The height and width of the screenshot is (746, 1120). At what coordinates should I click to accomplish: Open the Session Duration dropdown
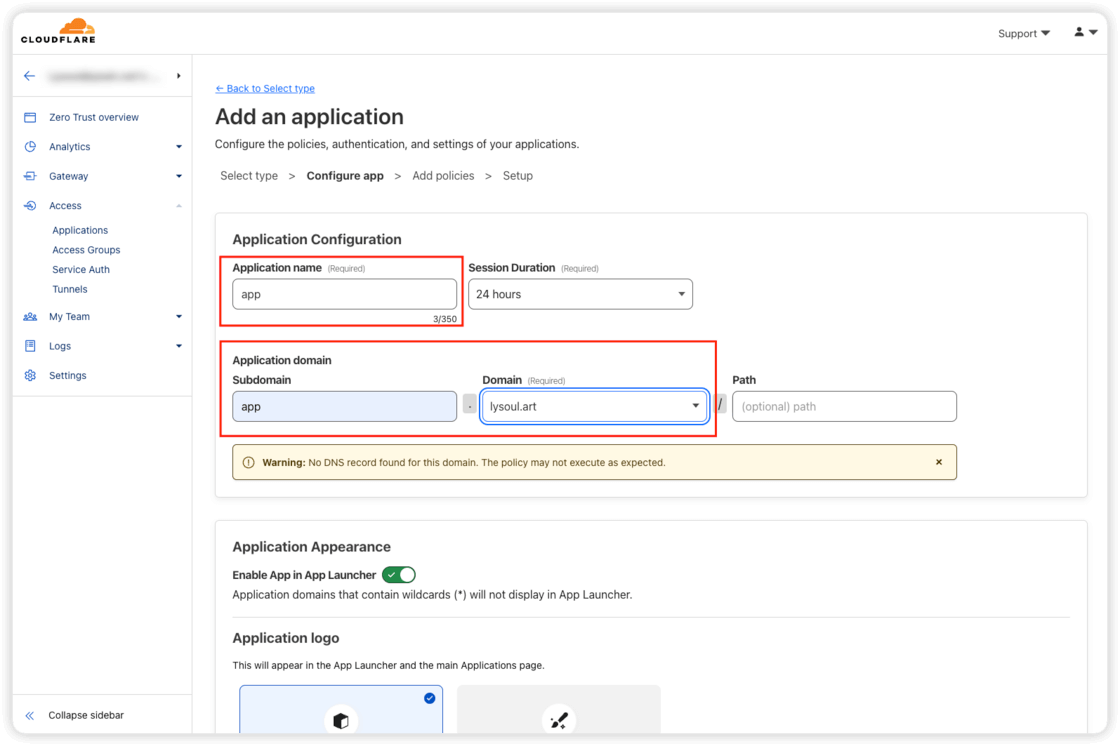coord(580,294)
